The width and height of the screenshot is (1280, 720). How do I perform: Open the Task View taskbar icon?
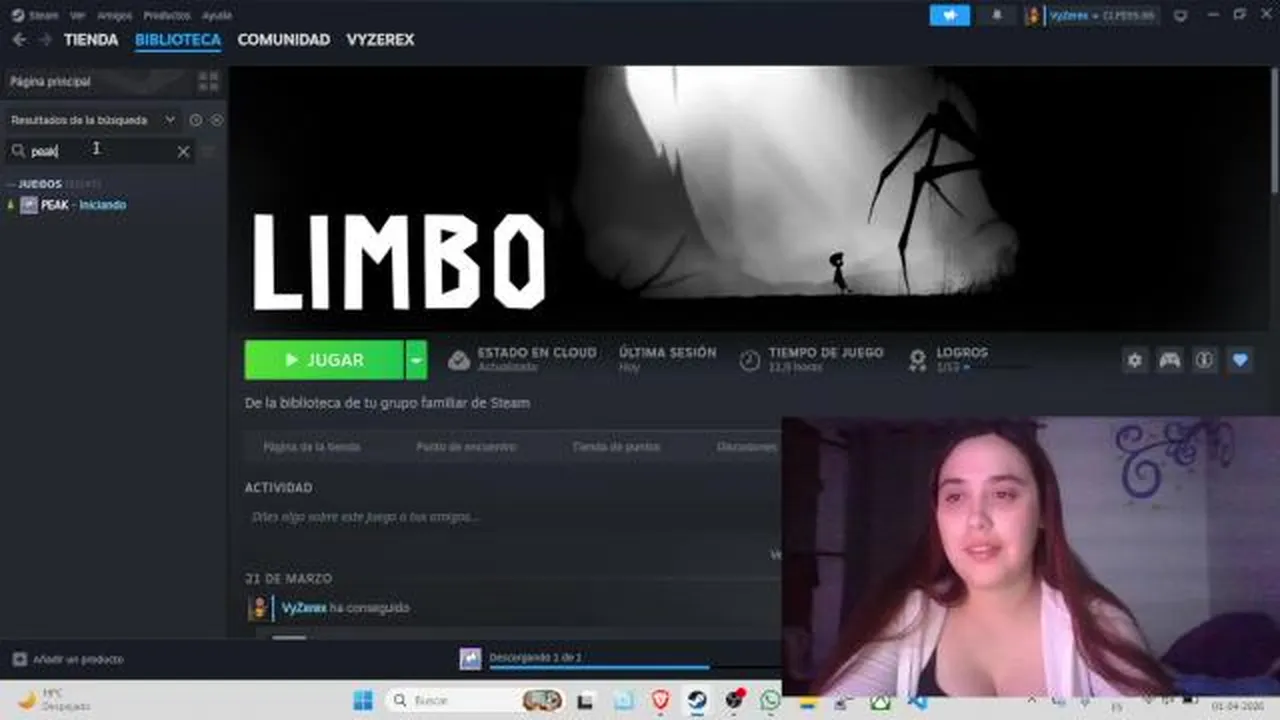pos(586,700)
